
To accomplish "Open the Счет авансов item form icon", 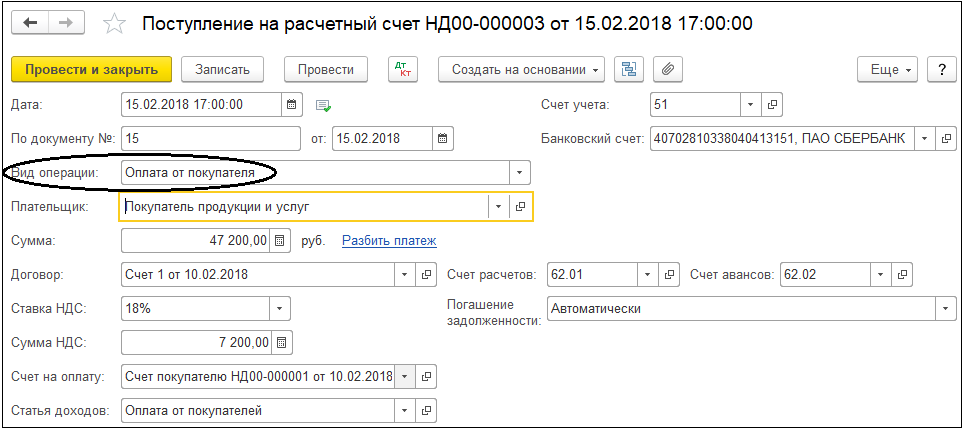I will tap(902, 274).
